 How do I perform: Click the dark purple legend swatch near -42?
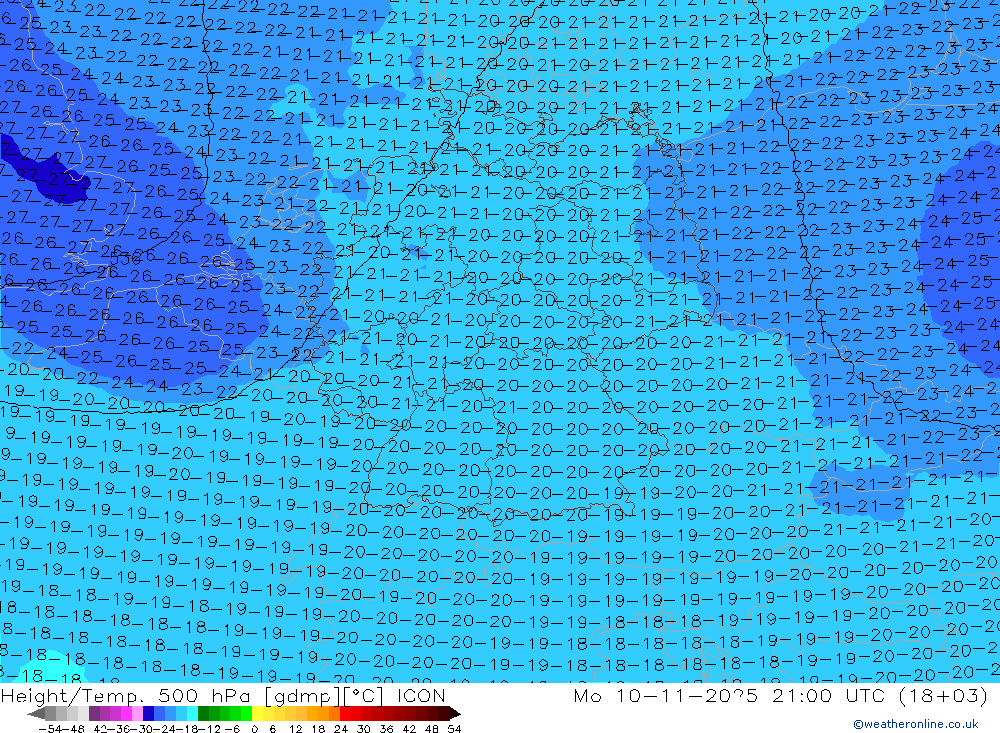pos(94,713)
